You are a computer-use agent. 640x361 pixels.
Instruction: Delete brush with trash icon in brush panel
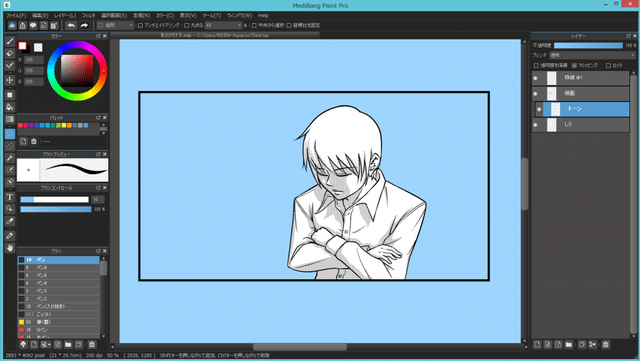point(92,345)
